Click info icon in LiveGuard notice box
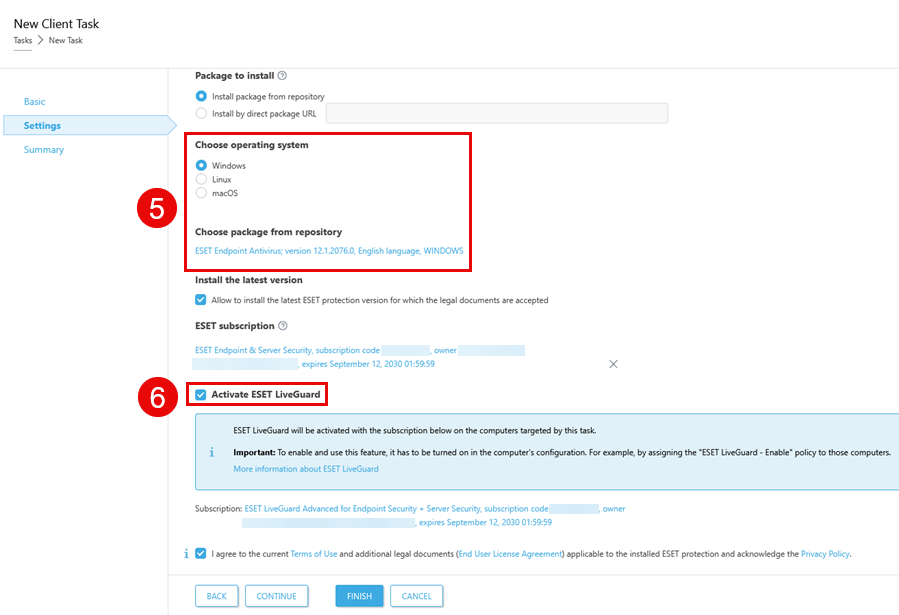Screen dimensions: 899x615 pos(212,452)
